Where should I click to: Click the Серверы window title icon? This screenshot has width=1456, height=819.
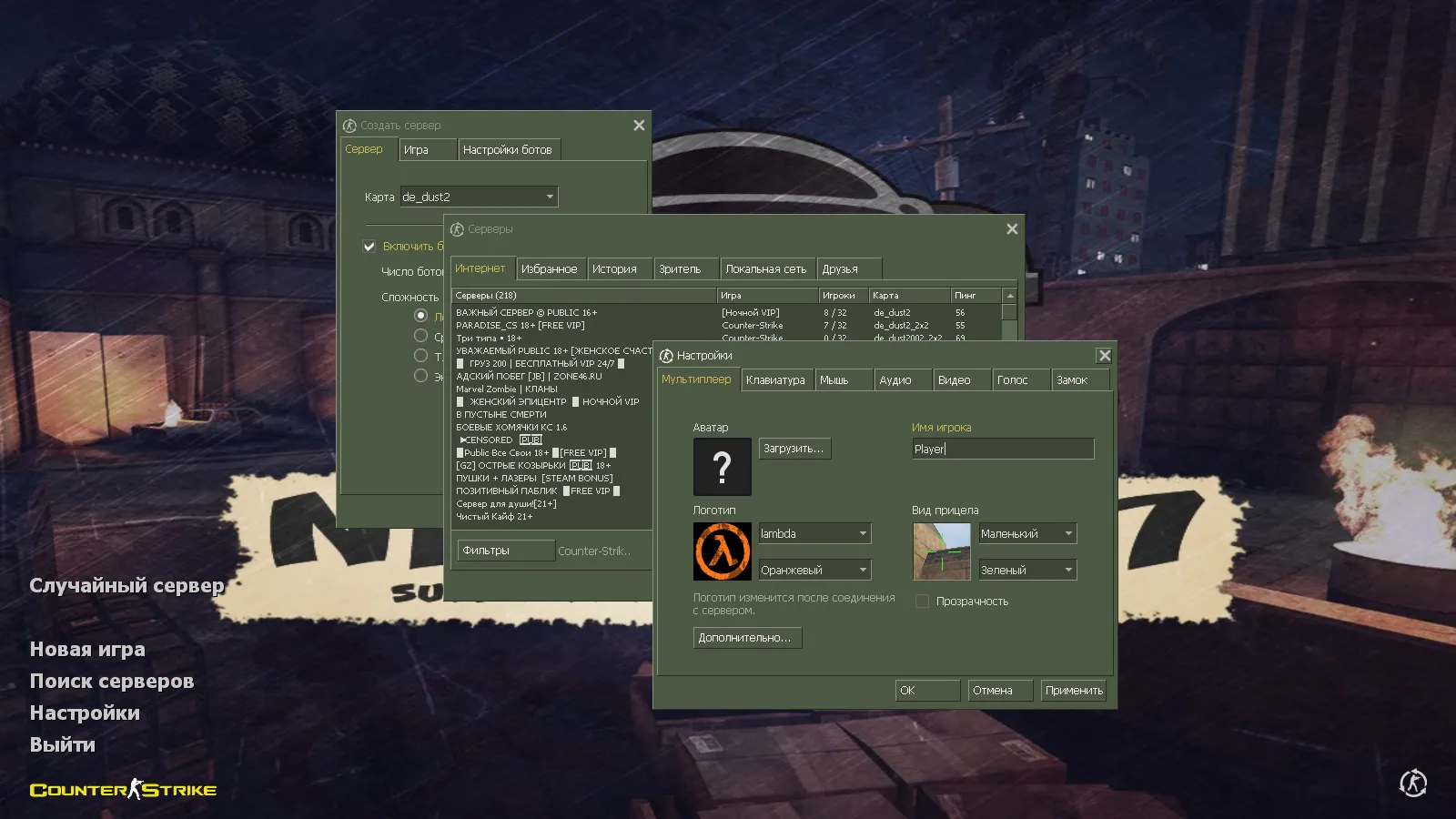457,229
